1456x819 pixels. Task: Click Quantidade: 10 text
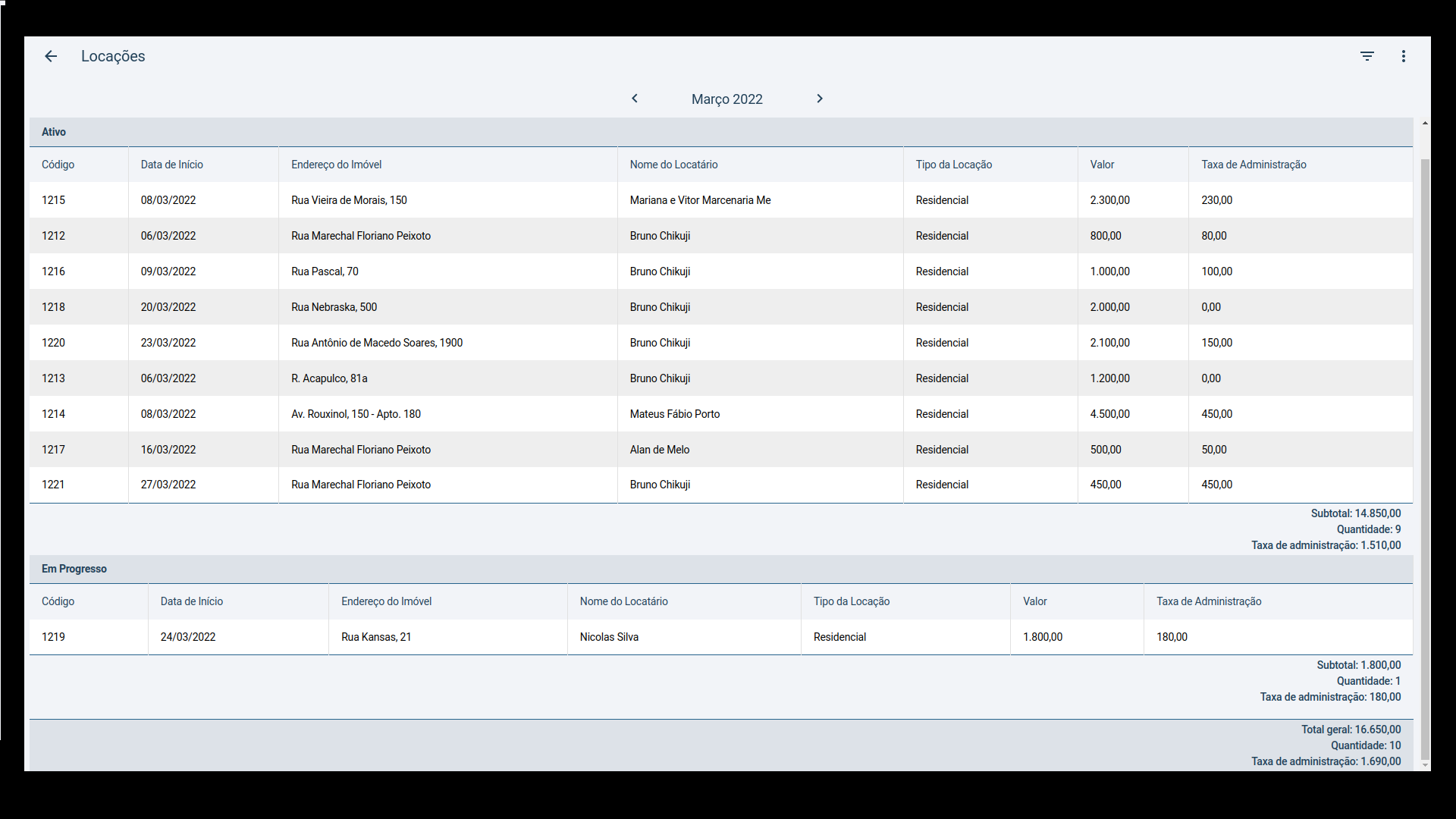(x=1366, y=745)
